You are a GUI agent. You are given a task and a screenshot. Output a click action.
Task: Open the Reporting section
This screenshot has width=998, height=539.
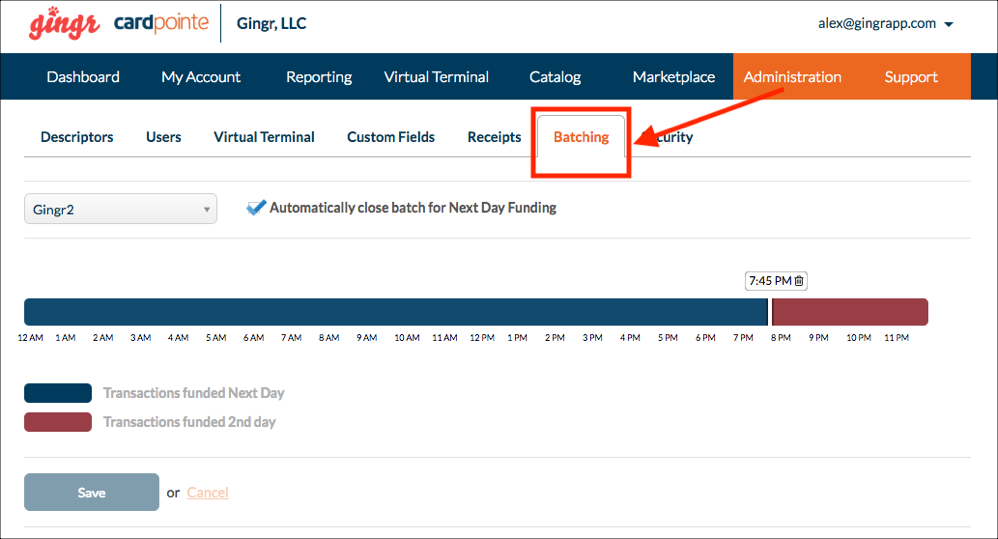[x=319, y=77]
